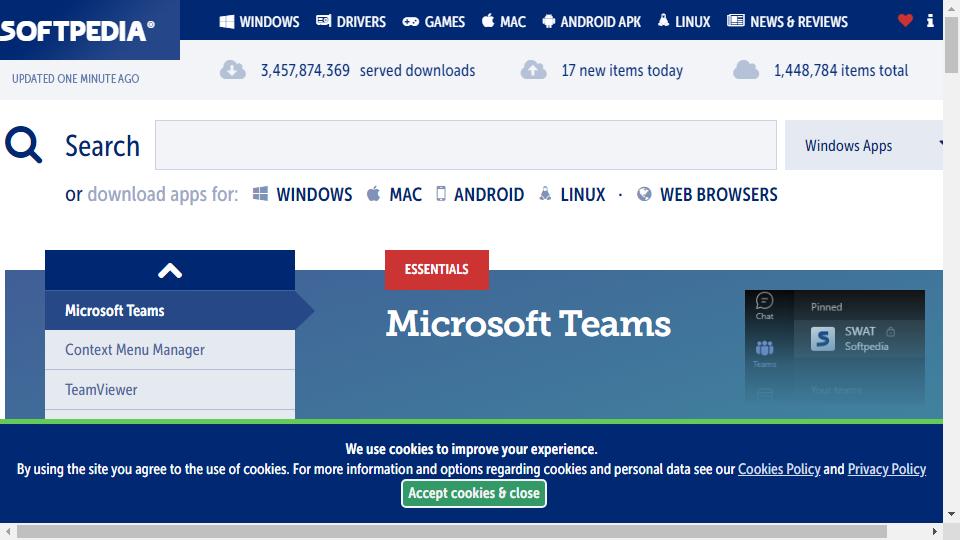Open the Cookies Policy link
This screenshot has height=540, width=960.
(x=779, y=469)
